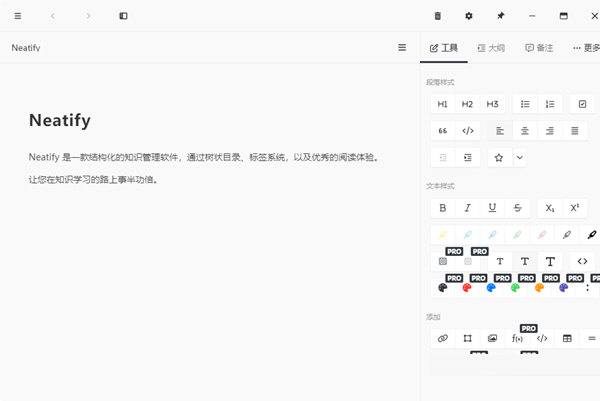
Task: Choose the large T font size
Action: [x=550, y=261]
